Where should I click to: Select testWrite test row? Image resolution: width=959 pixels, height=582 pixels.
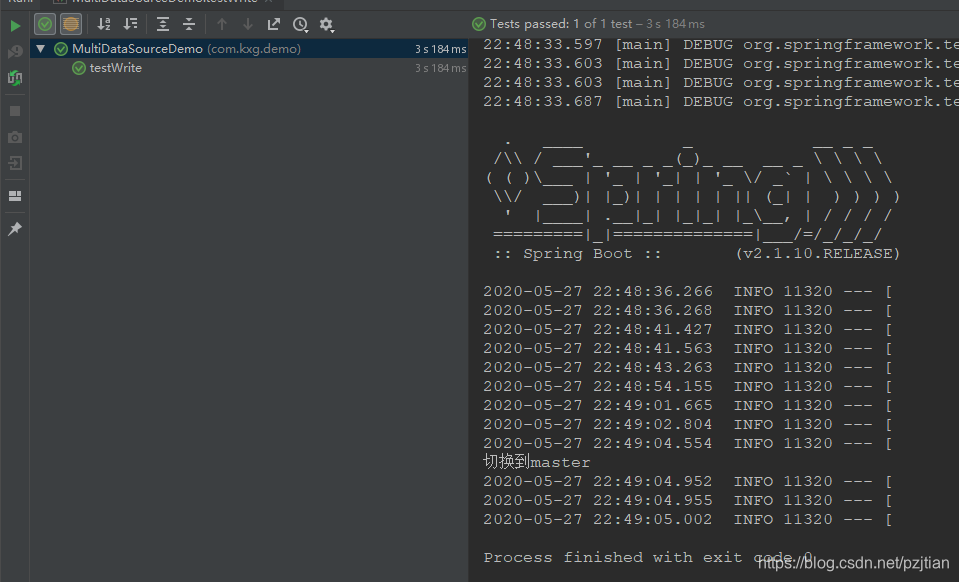coord(249,68)
